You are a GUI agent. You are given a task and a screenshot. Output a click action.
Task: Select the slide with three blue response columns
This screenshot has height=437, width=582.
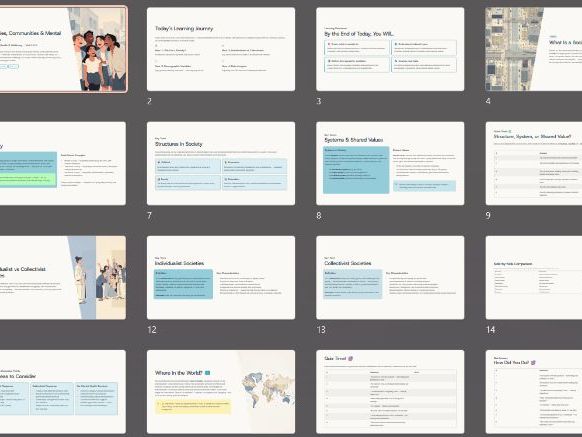click(x=63, y=392)
